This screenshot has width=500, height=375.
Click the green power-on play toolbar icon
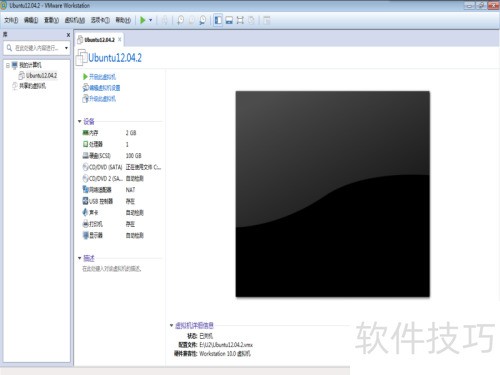(x=143, y=20)
